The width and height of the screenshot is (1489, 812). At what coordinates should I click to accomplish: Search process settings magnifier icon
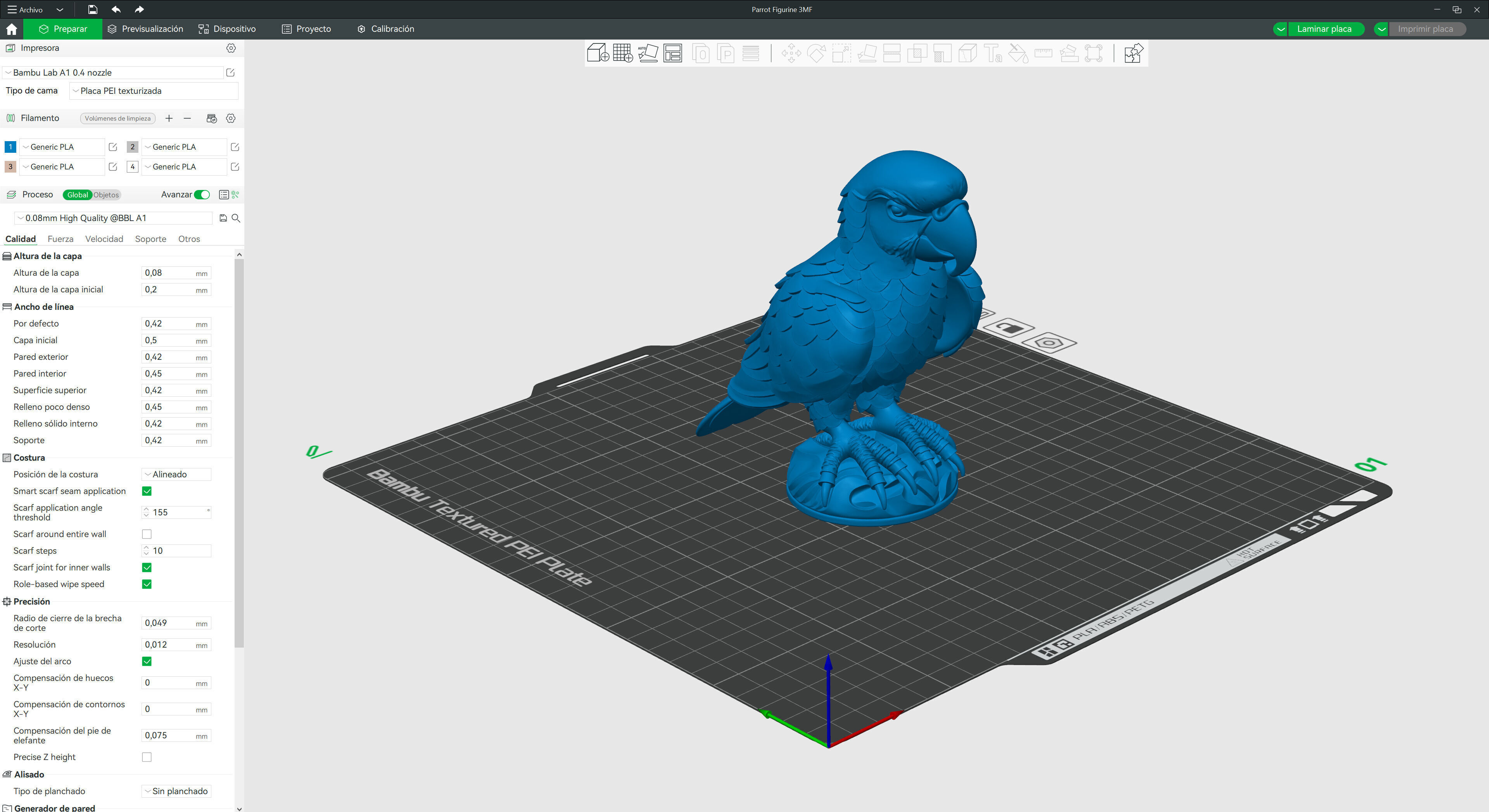pos(236,218)
